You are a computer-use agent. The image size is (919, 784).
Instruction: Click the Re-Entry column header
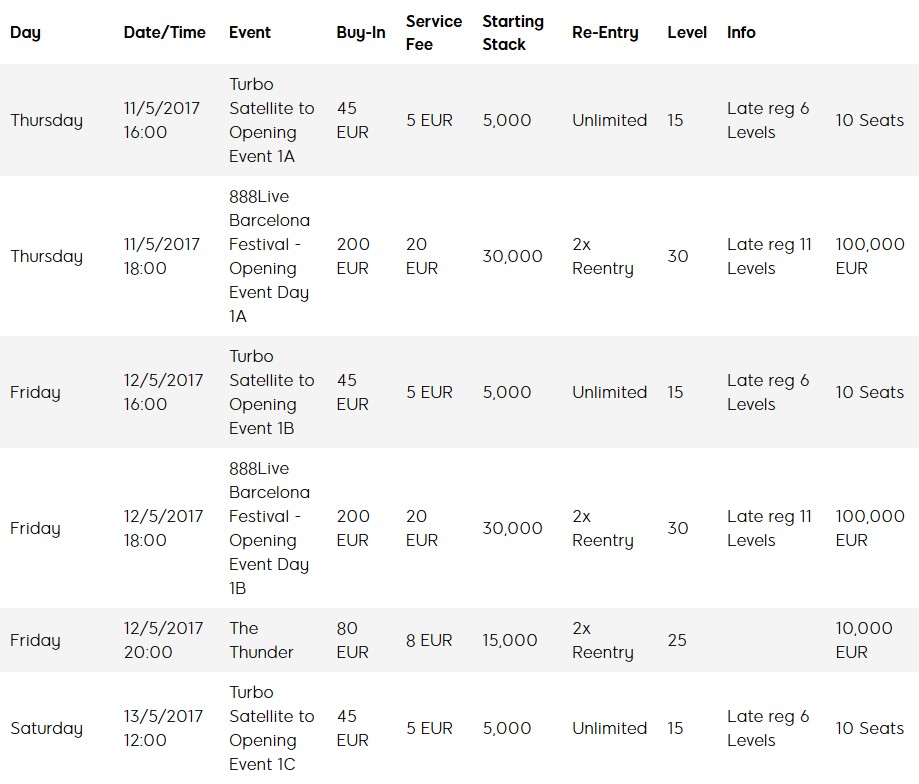click(x=605, y=32)
